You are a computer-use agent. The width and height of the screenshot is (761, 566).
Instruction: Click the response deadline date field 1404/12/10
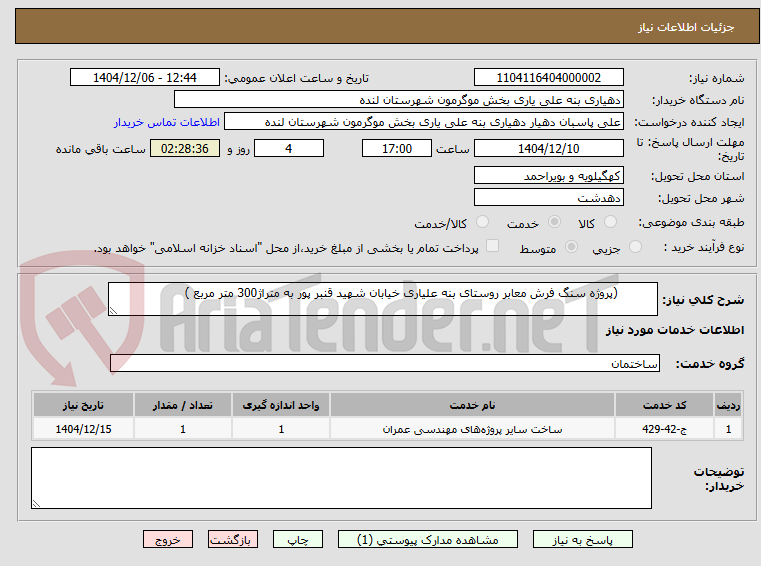pyautogui.click(x=548, y=148)
